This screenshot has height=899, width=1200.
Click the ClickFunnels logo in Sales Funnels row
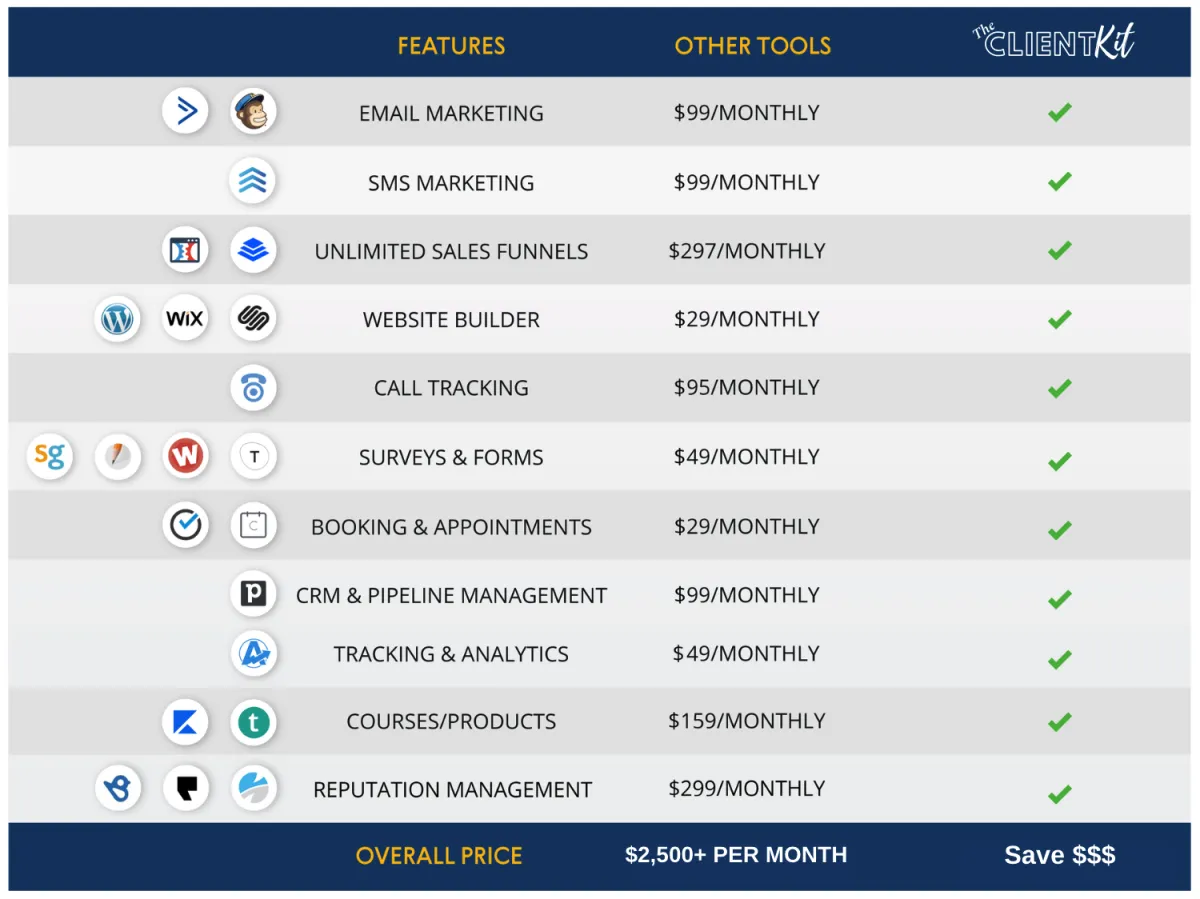[185, 250]
